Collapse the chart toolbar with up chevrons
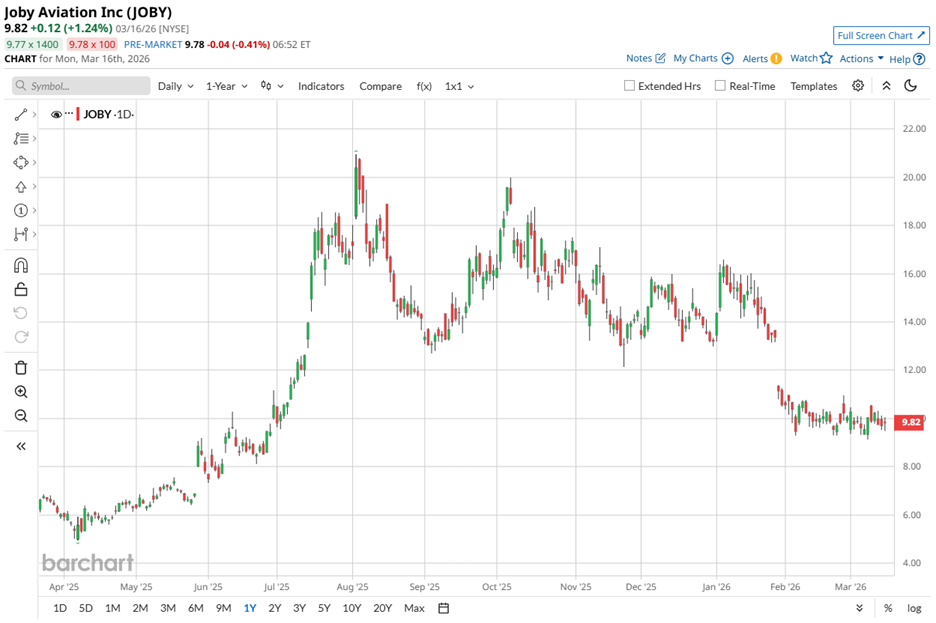 pyautogui.click(x=886, y=86)
